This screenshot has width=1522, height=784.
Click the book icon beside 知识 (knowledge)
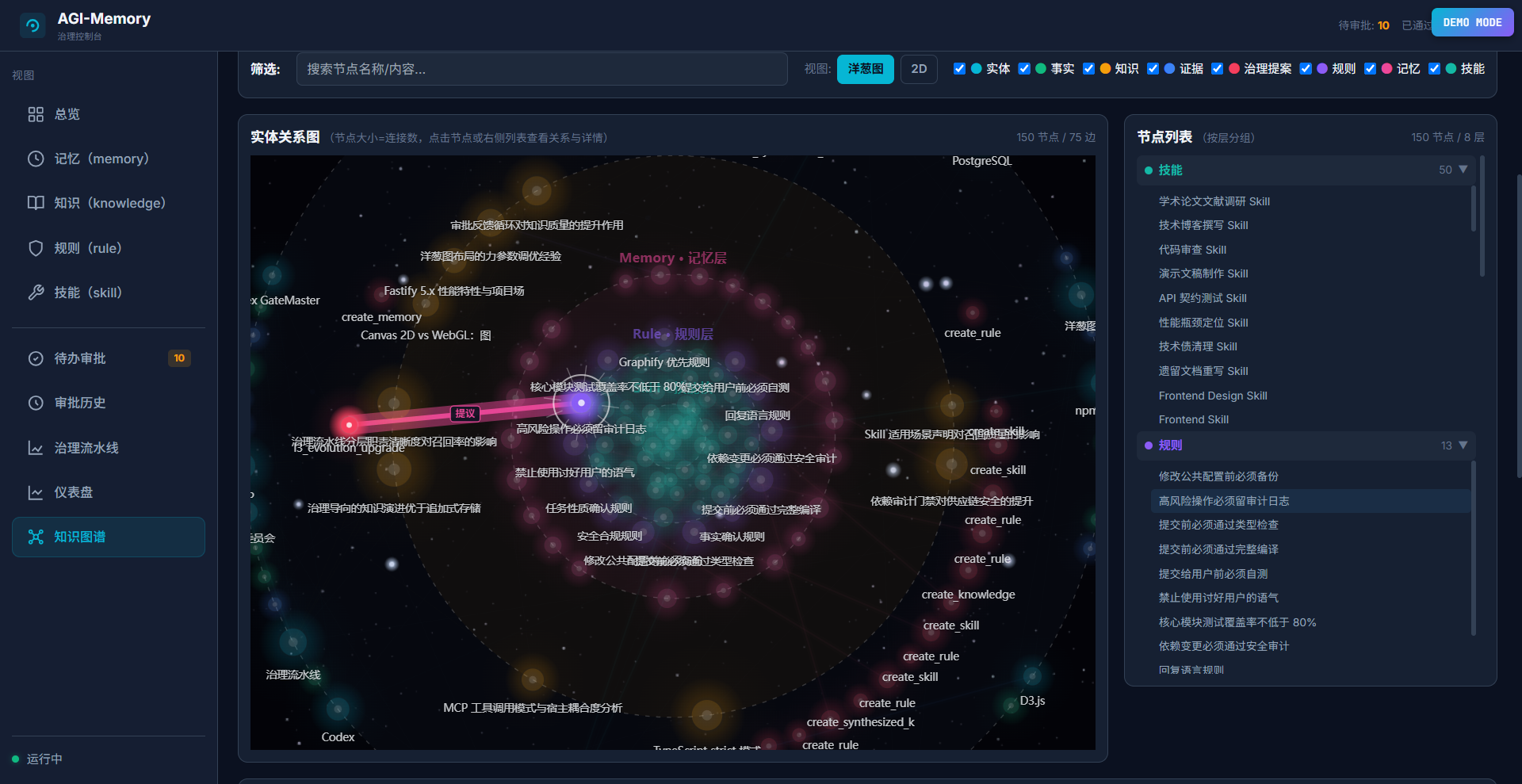click(x=36, y=203)
